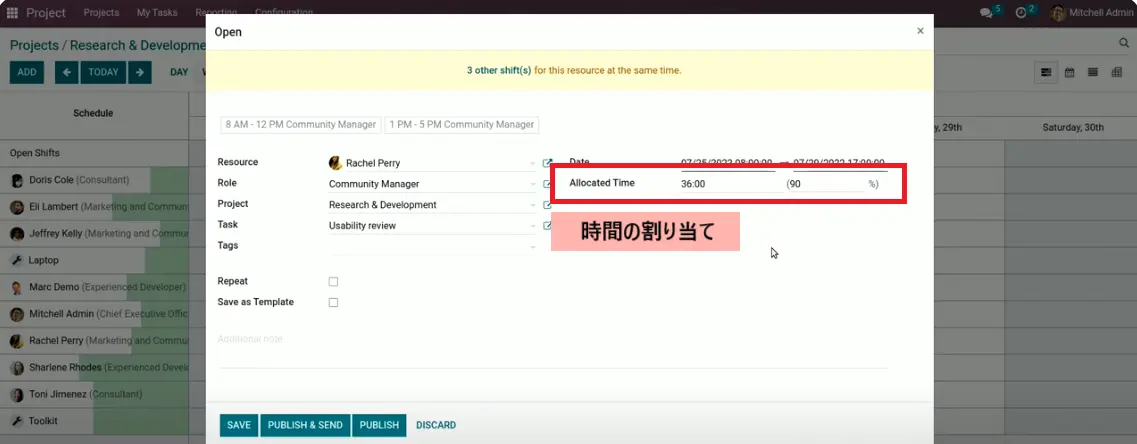
Task: Enable the Repeat checkbox
Action: click(334, 281)
